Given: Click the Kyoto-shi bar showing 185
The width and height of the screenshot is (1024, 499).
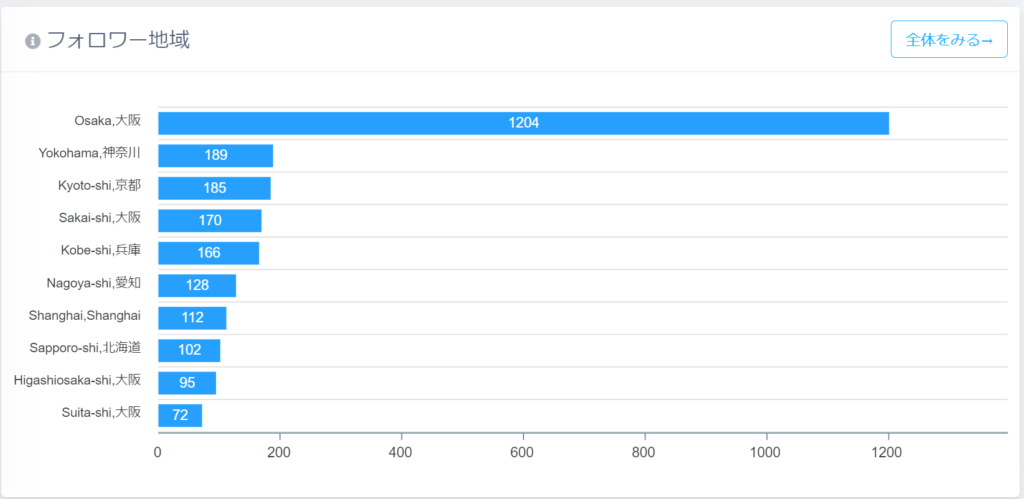Looking at the screenshot, I should tap(214, 188).
